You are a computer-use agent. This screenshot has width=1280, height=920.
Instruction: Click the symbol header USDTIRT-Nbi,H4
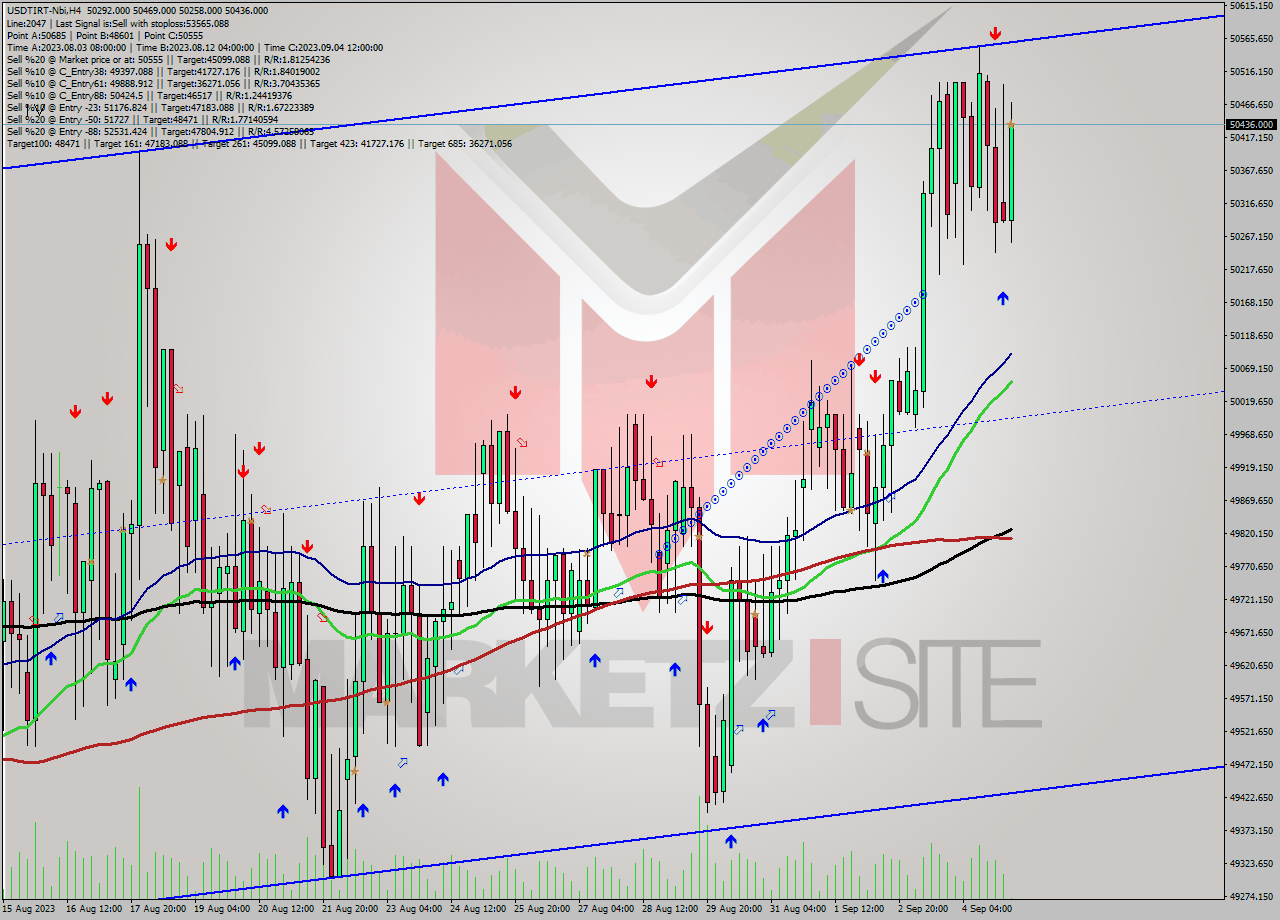[44, 10]
